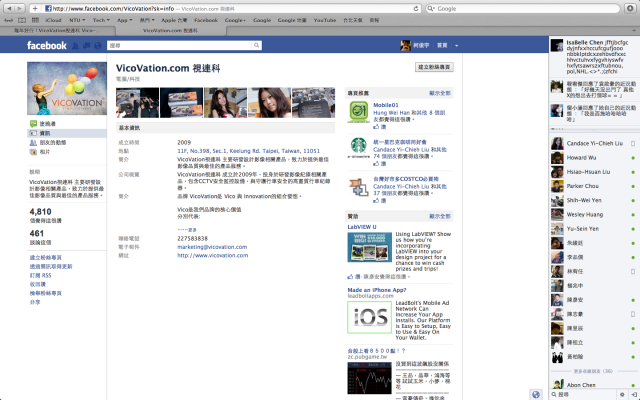Click the marketing@vicovation.com email link
Image resolution: width=640 pixels, height=400 pixels.
[x=212, y=247]
